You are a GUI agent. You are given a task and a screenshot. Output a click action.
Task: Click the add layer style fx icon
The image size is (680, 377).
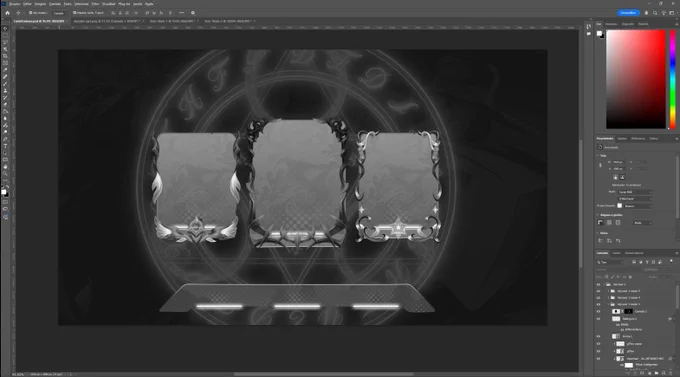coord(635,373)
